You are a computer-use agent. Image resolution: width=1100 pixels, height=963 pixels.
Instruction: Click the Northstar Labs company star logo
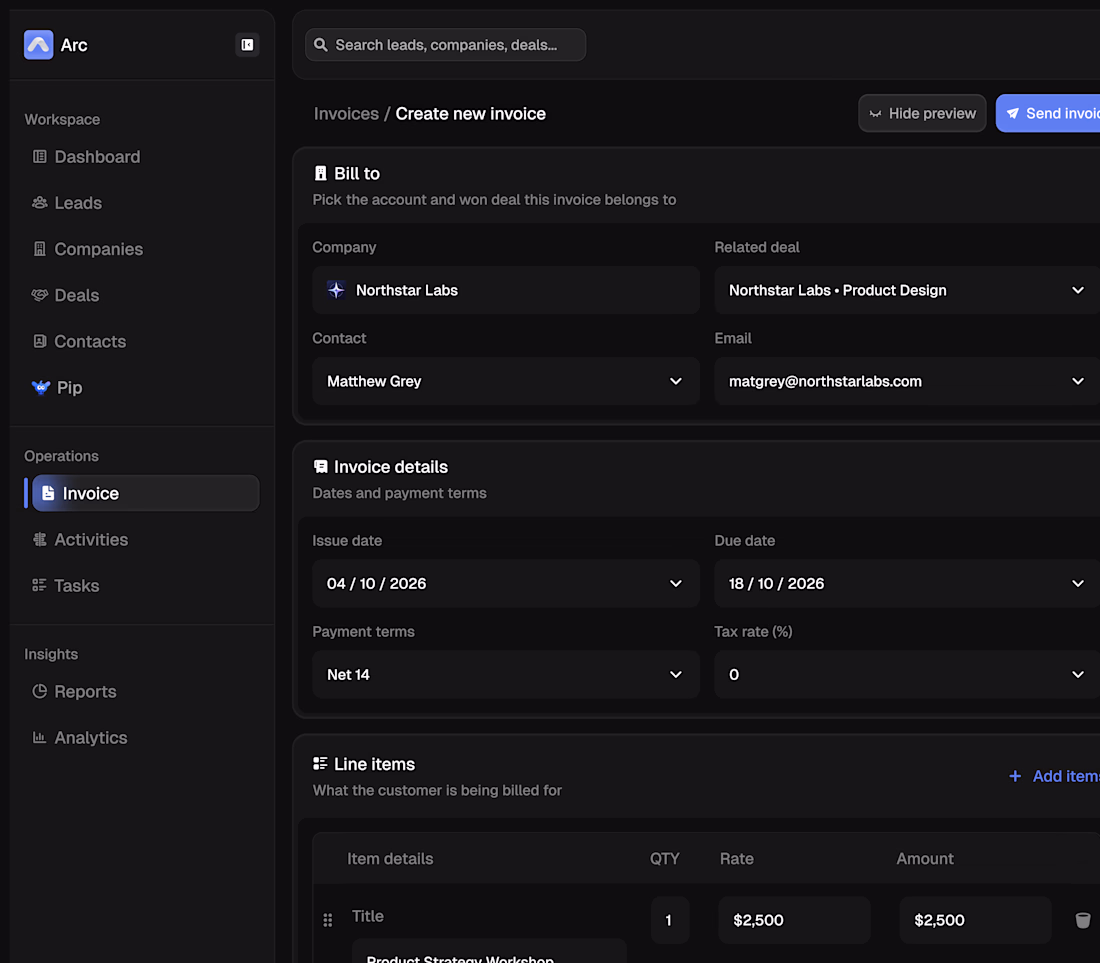tap(337, 290)
